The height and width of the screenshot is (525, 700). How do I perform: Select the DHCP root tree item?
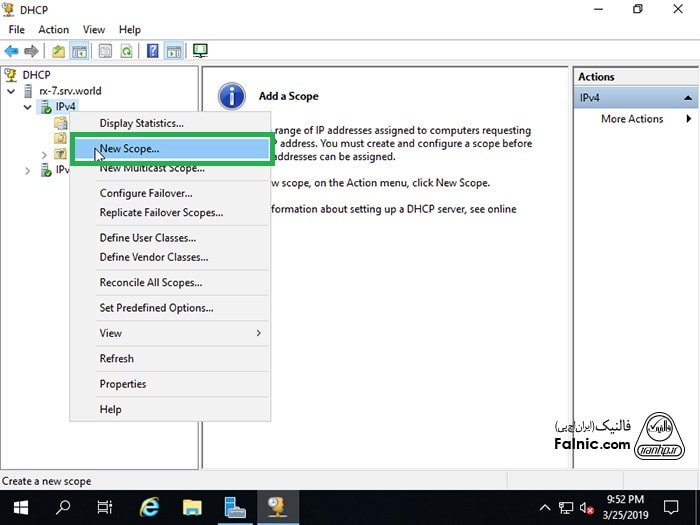36,75
